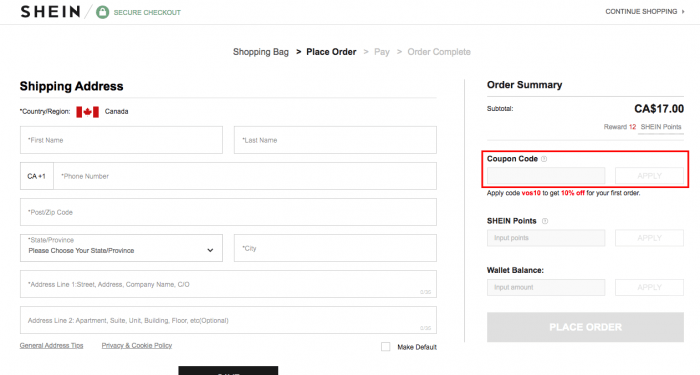Click the Post/Zip Code field

[x=228, y=212]
